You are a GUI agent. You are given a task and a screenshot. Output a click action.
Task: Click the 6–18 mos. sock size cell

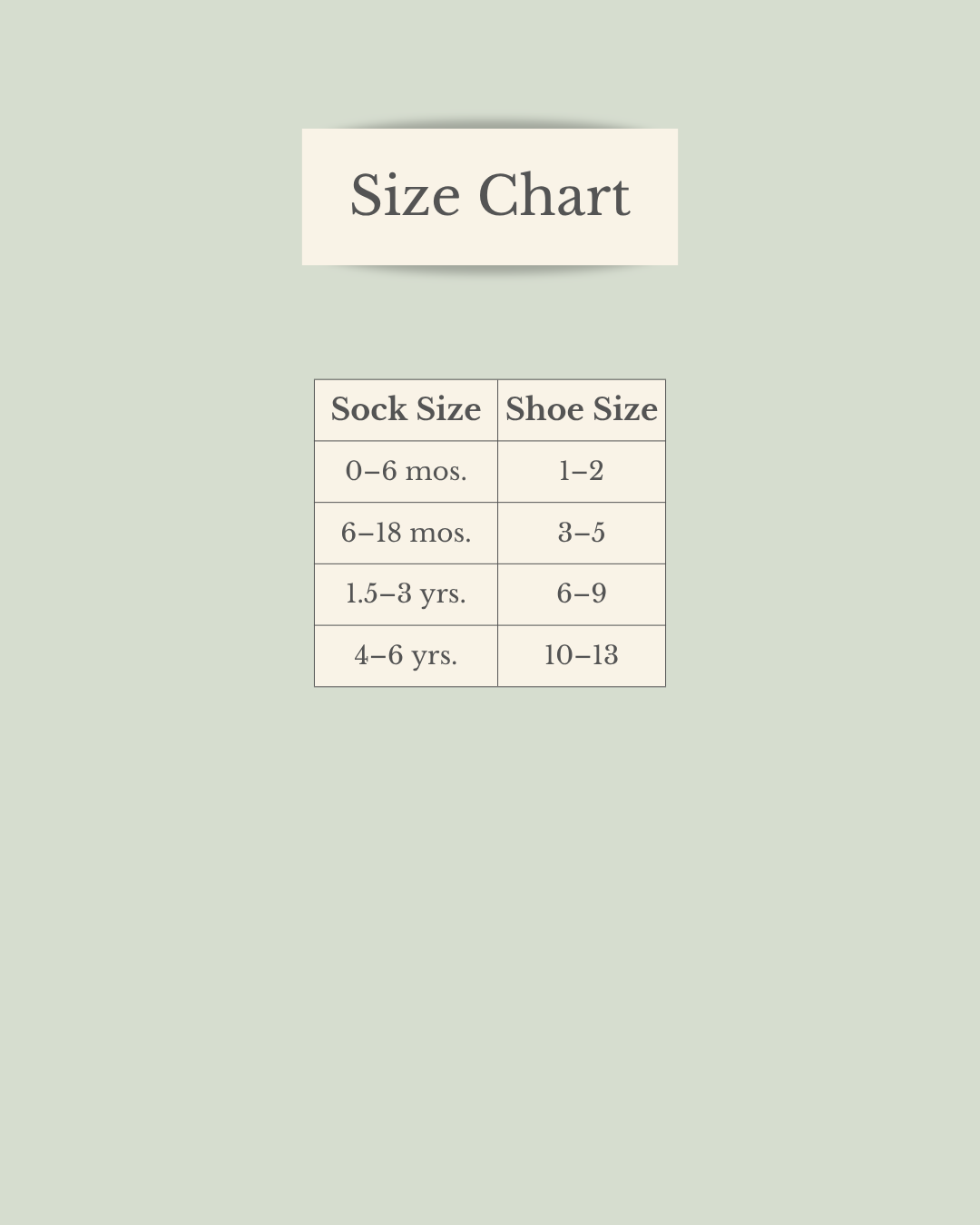point(406,533)
